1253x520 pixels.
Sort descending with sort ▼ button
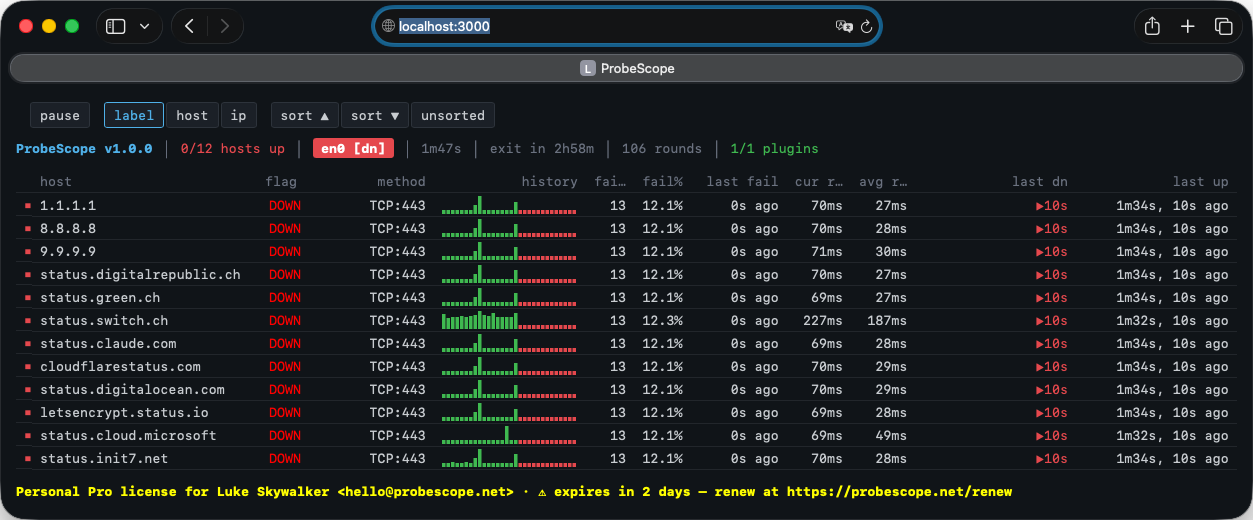(375, 115)
